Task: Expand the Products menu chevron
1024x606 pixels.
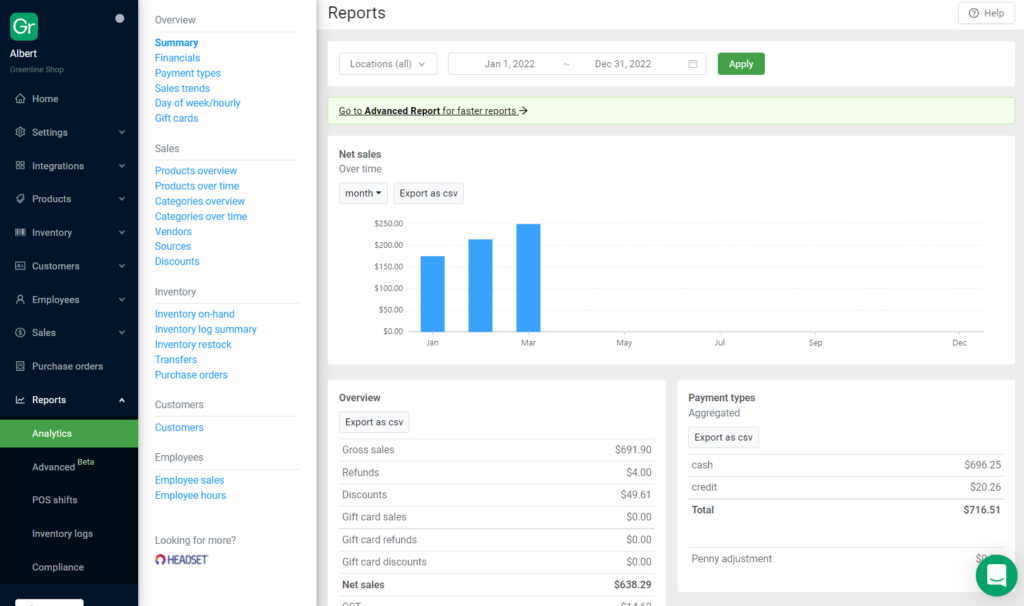Action: [122, 199]
